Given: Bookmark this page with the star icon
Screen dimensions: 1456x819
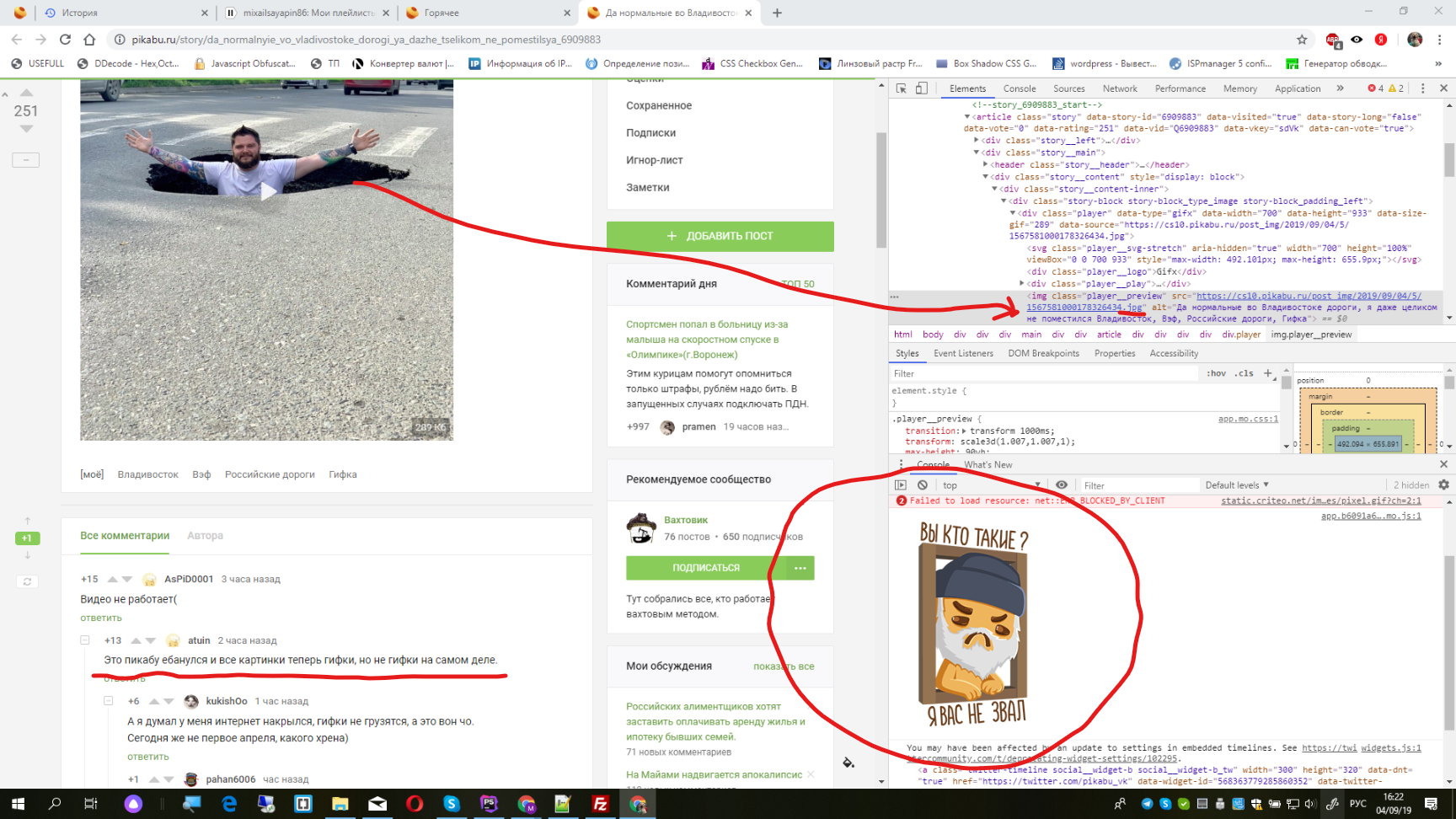Looking at the screenshot, I should (1302, 40).
